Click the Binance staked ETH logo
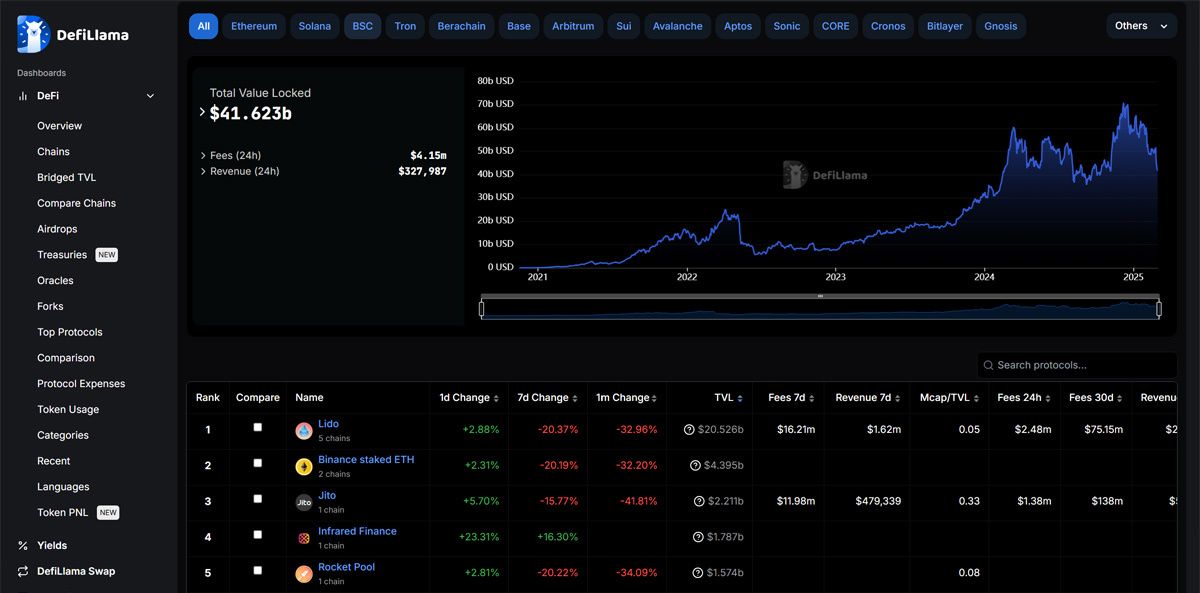This screenshot has height=593, width=1200. coord(304,467)
